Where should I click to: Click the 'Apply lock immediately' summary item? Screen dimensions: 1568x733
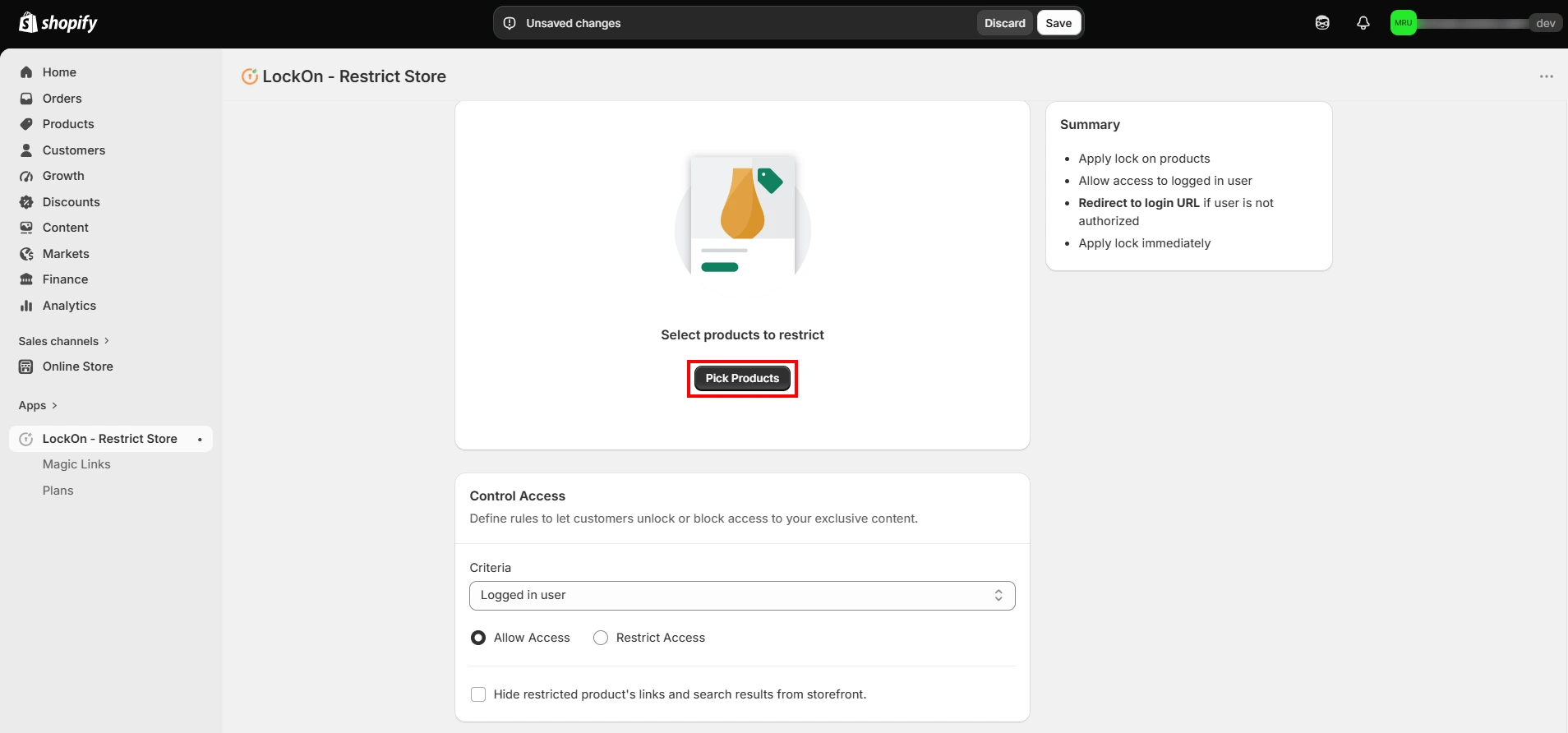point(1145,243)
